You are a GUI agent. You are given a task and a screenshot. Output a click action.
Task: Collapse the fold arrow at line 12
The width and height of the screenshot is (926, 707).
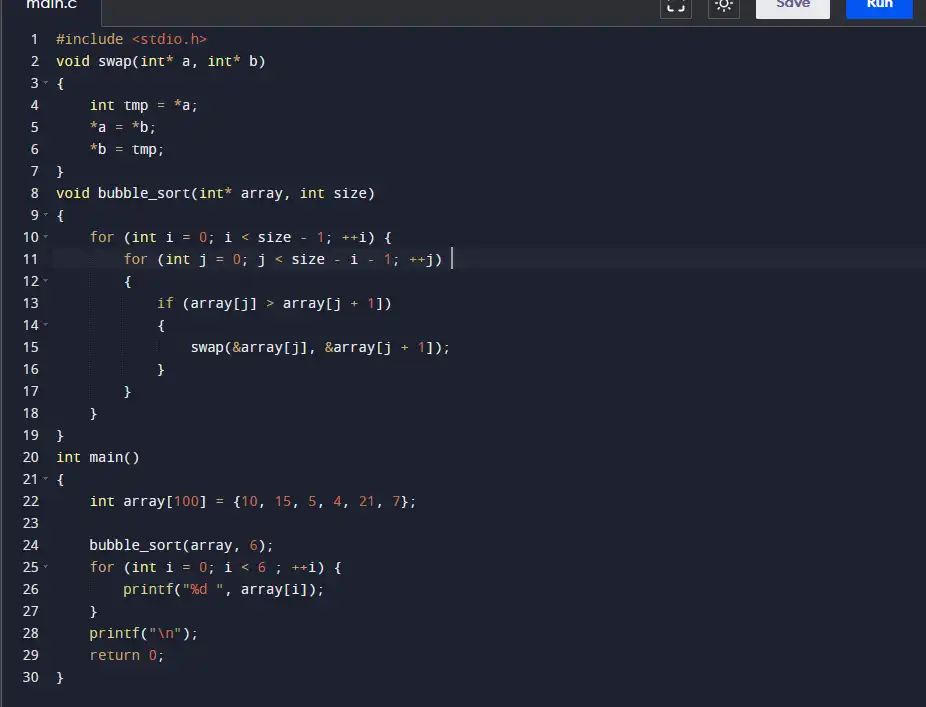[45, 281]
